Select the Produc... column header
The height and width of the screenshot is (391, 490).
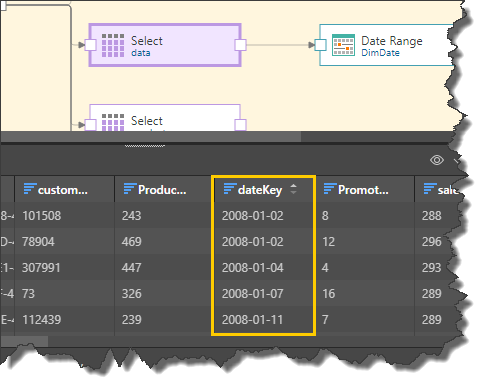point(163,189)
